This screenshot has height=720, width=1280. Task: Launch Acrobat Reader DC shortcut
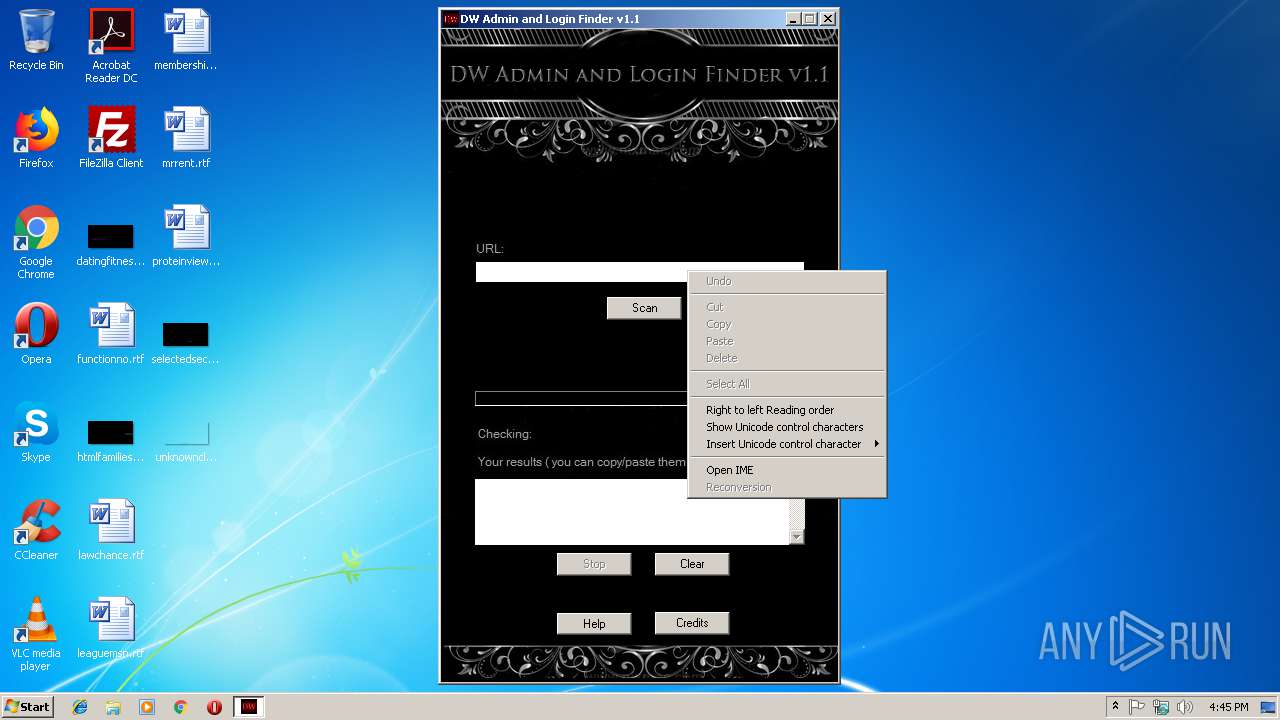click(111, 47)
